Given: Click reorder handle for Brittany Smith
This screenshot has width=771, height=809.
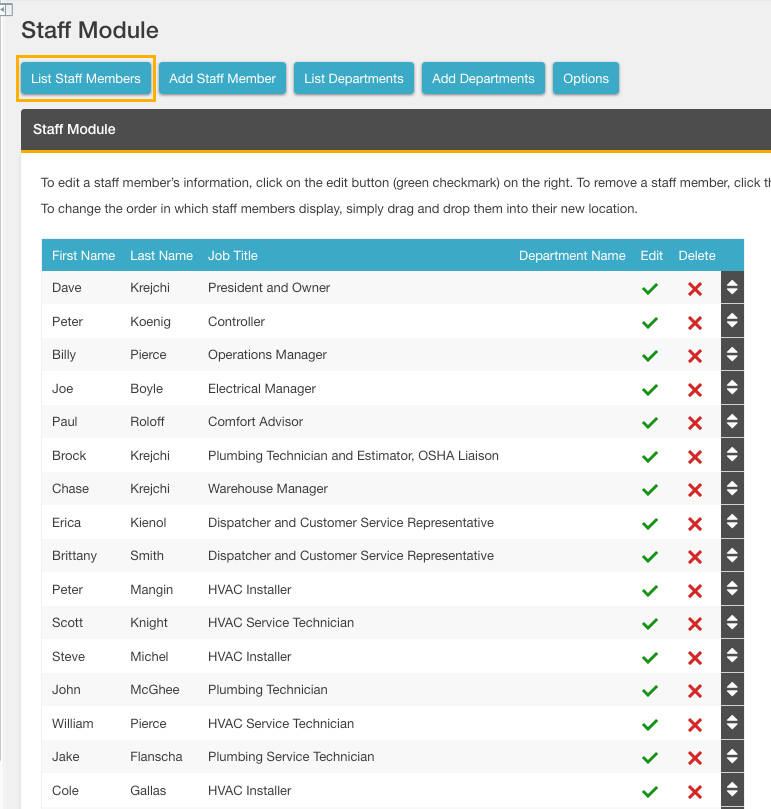Looking at the screenshot, I should coord(732,556).
